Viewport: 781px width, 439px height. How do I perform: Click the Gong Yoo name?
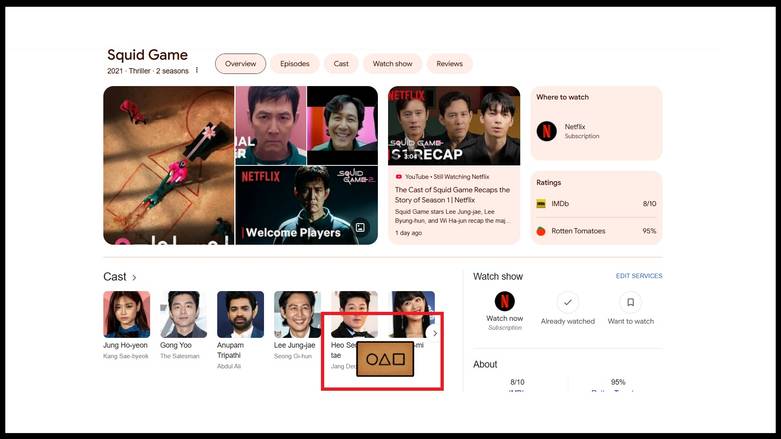point(176,345)
